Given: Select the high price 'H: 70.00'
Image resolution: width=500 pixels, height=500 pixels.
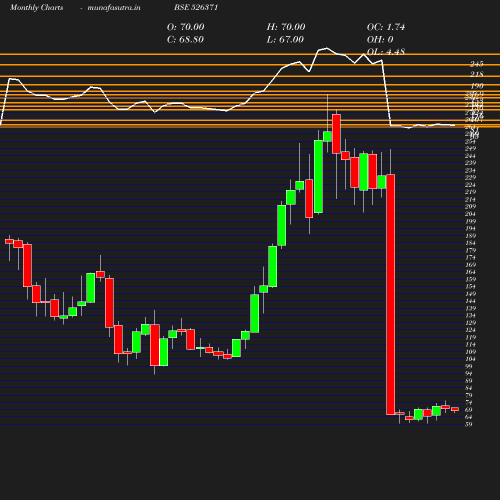Looking at the screenshot, I should click(286, 27).
